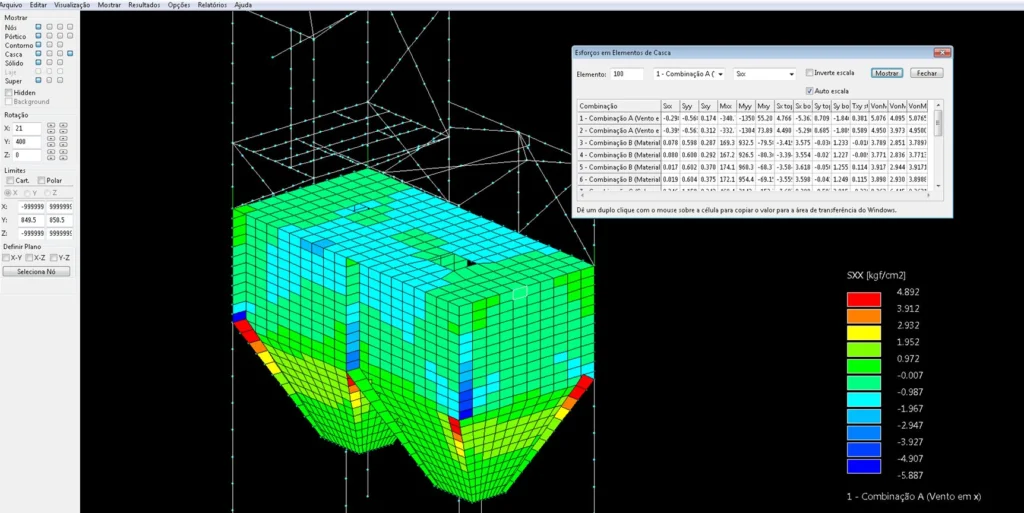1024x513 pixels.
Task: Click the Elemento number input field
Action: [x=627, y=74]
